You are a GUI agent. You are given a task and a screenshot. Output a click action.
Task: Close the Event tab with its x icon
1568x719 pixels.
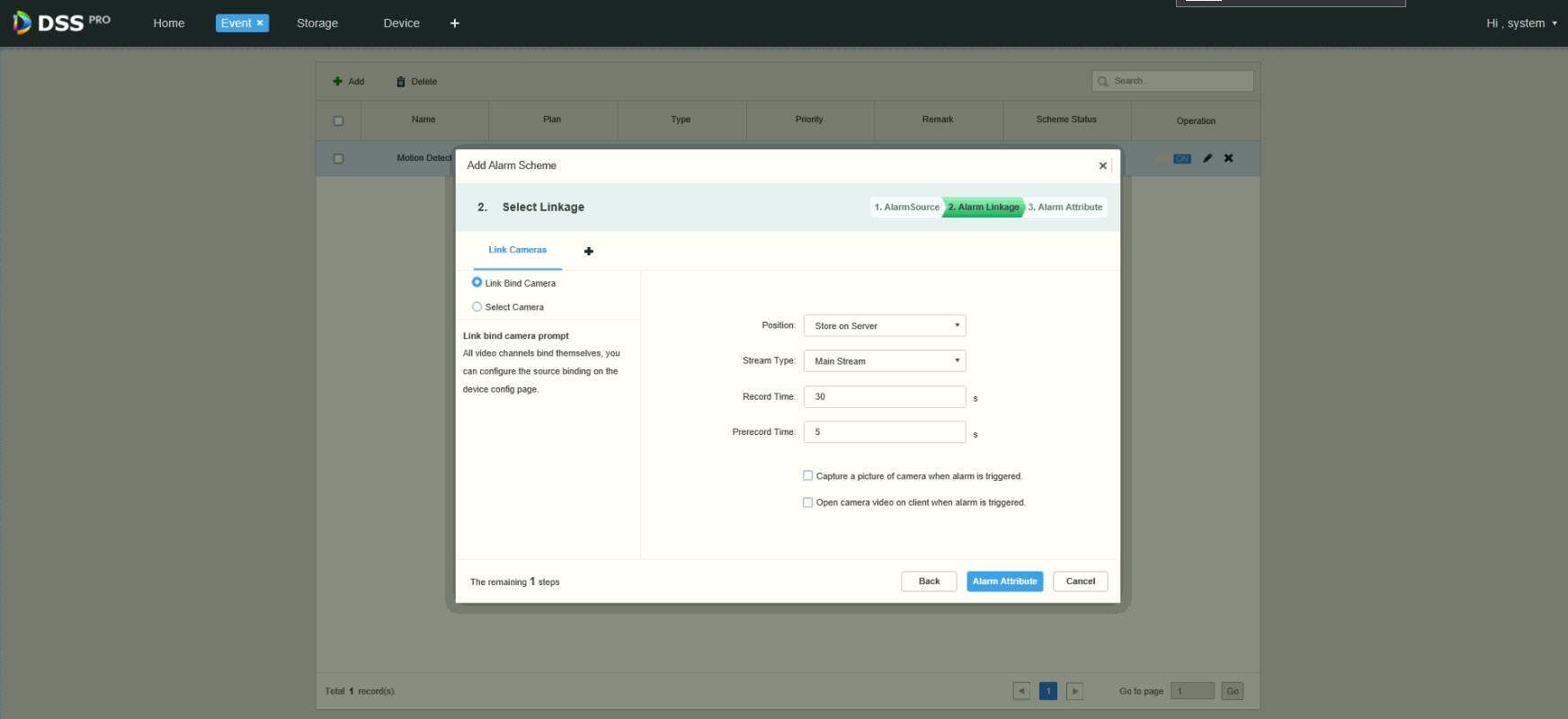tap(260, 23)
